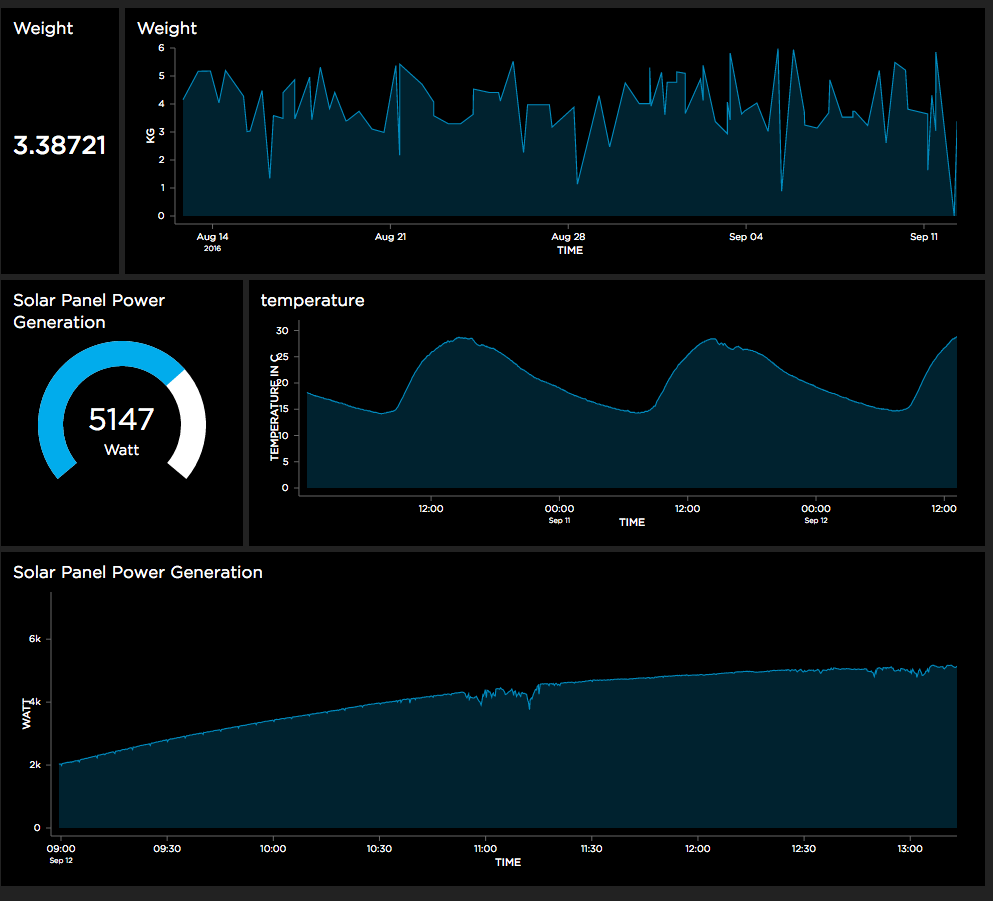Click the Aug 21 tick label on Weight chart
Viewport: 993px width, 901px height.
(390, 237)
